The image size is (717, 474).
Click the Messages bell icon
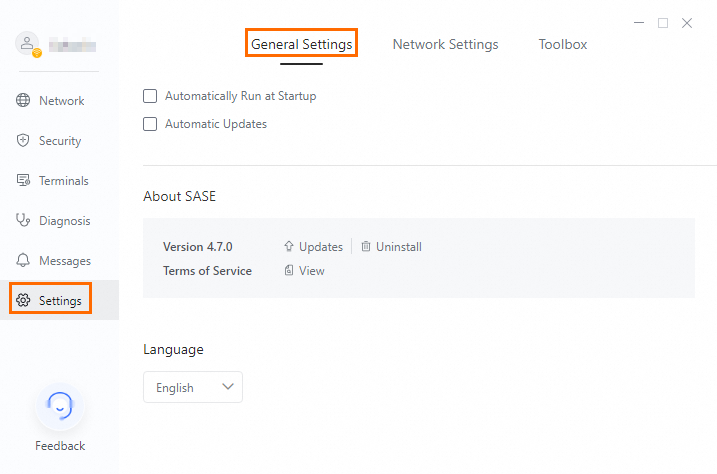(23, 261)
